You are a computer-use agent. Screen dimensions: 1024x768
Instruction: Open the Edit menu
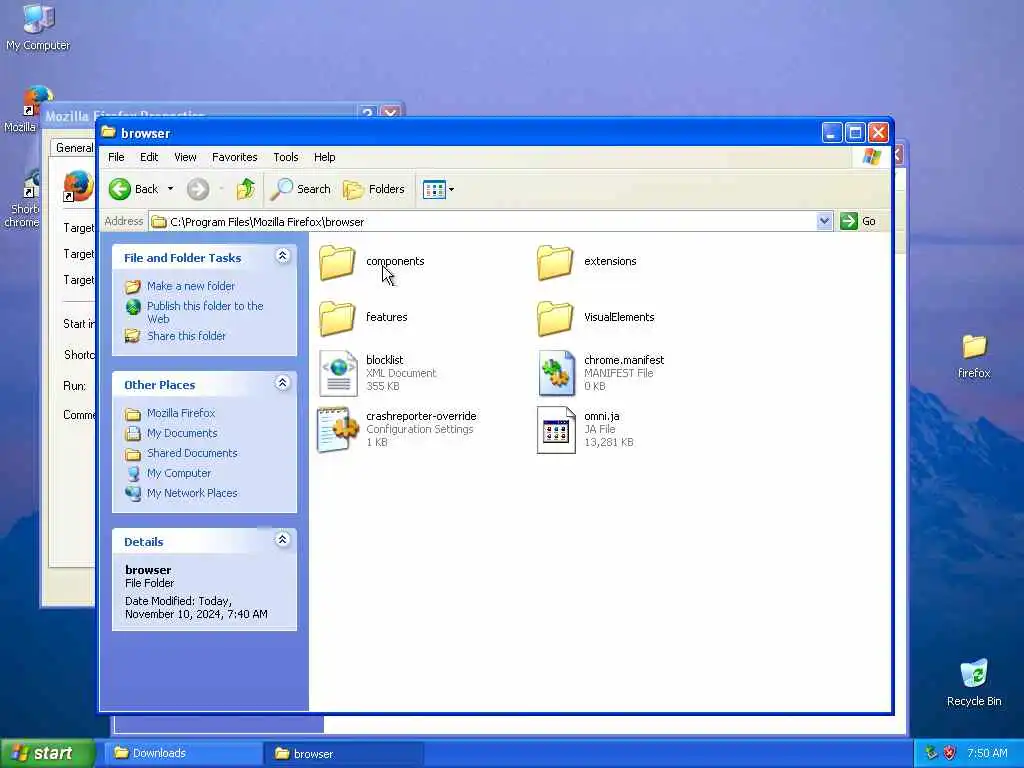149,157
